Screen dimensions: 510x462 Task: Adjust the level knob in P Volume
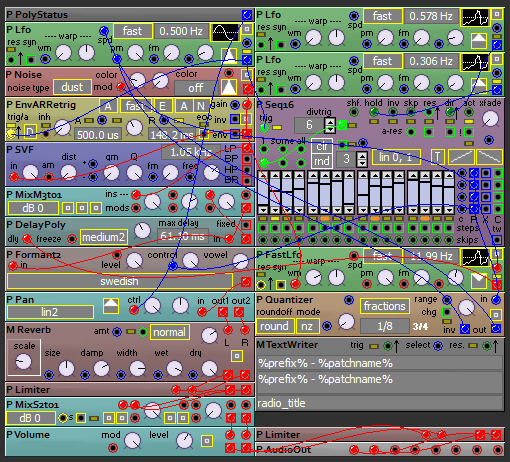(x=184, y=440)
